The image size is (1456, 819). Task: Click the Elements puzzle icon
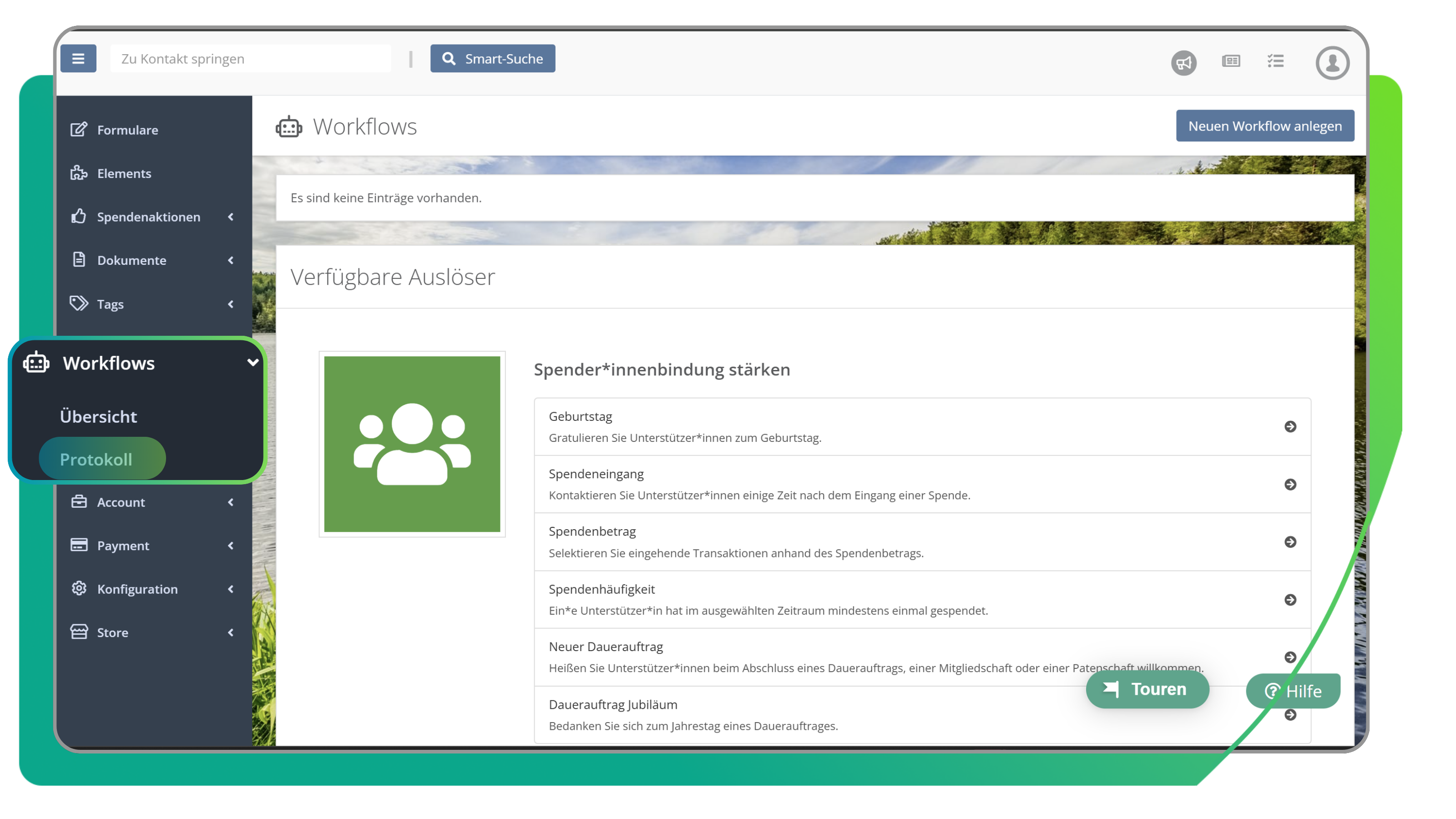pos(79,173)
